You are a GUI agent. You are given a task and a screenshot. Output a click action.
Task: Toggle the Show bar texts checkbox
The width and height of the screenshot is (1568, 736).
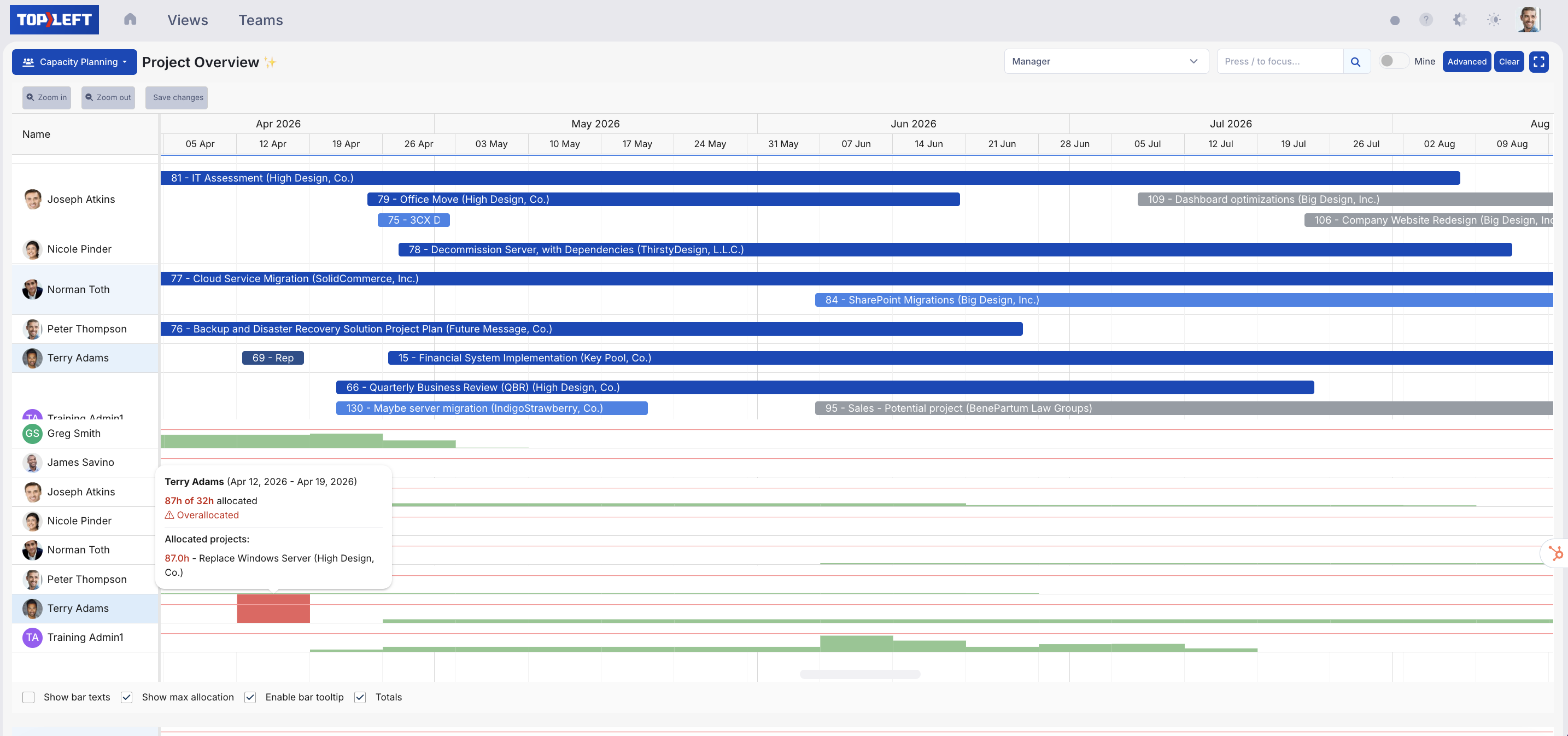pos(28,697)
